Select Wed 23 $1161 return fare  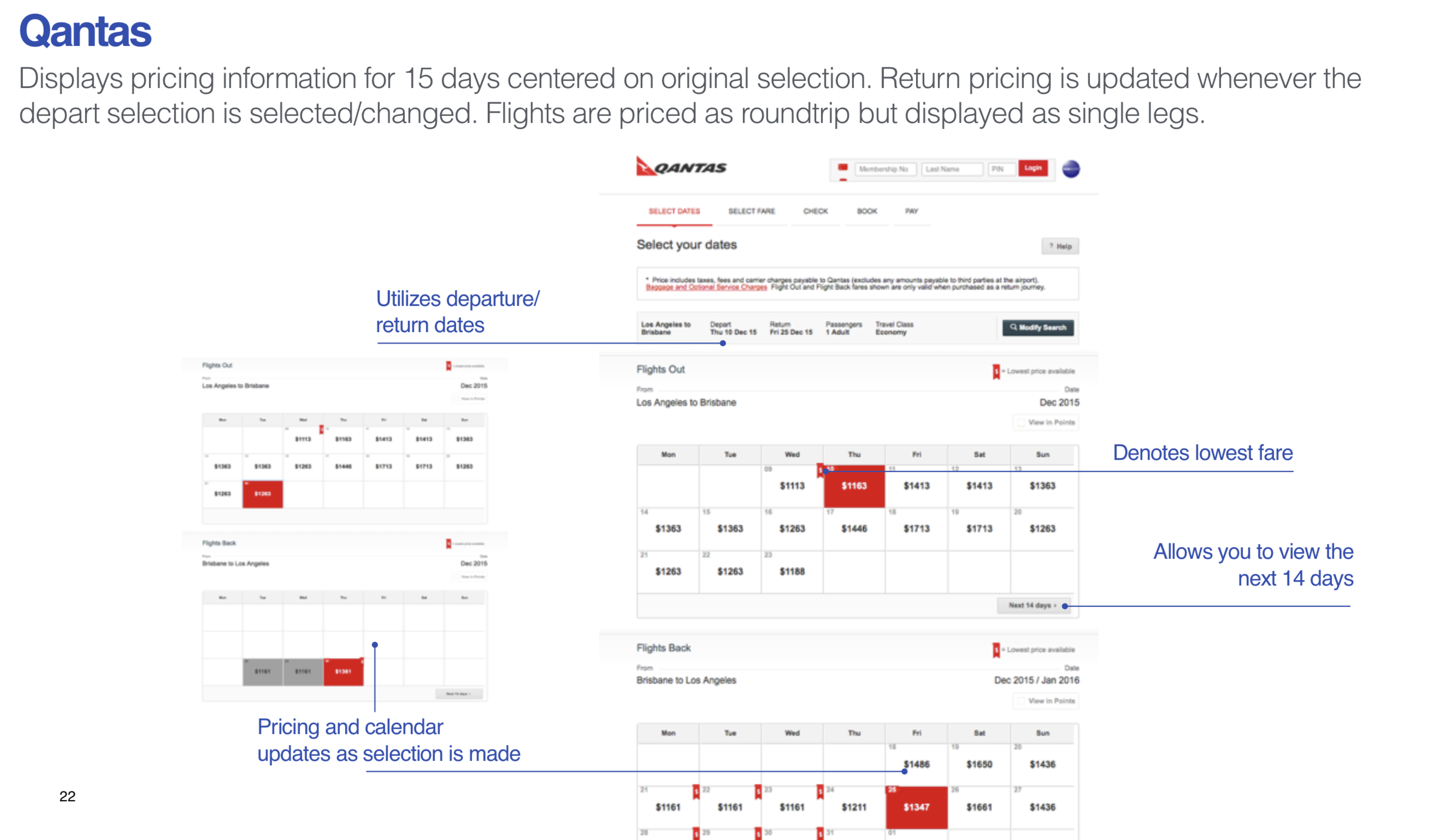point(792,808)
